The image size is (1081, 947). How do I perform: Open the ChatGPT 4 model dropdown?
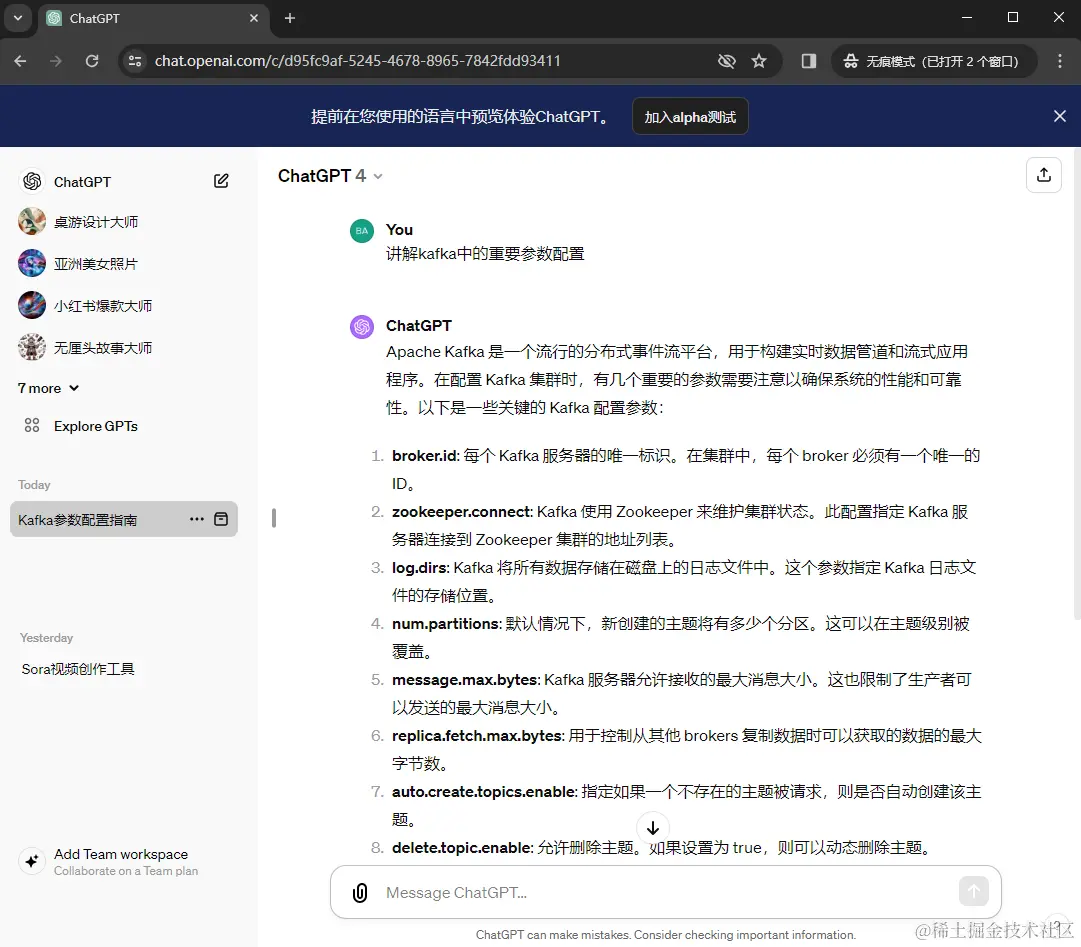click(330, 176)
